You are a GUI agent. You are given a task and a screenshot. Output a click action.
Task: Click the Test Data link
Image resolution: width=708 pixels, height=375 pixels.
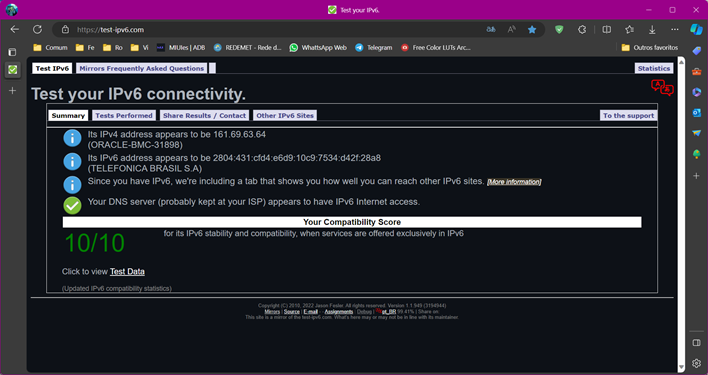[127, 272]
